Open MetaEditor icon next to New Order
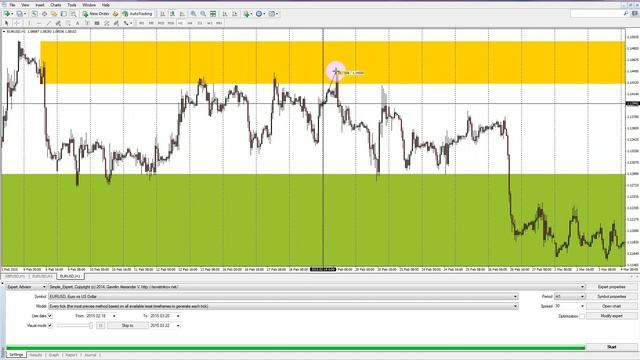640x360 pixels. pyautogui.click(x=116, y=14)
